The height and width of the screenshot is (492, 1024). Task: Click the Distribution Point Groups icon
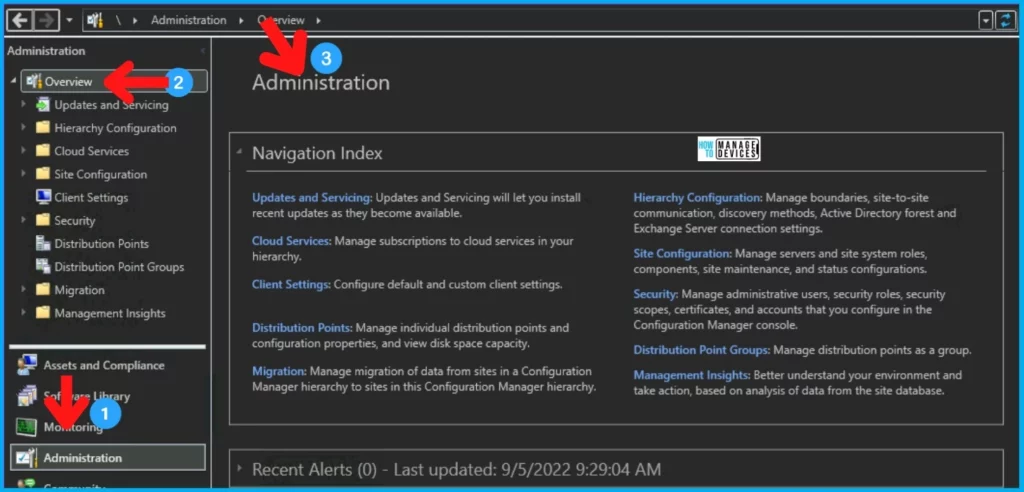43,267
